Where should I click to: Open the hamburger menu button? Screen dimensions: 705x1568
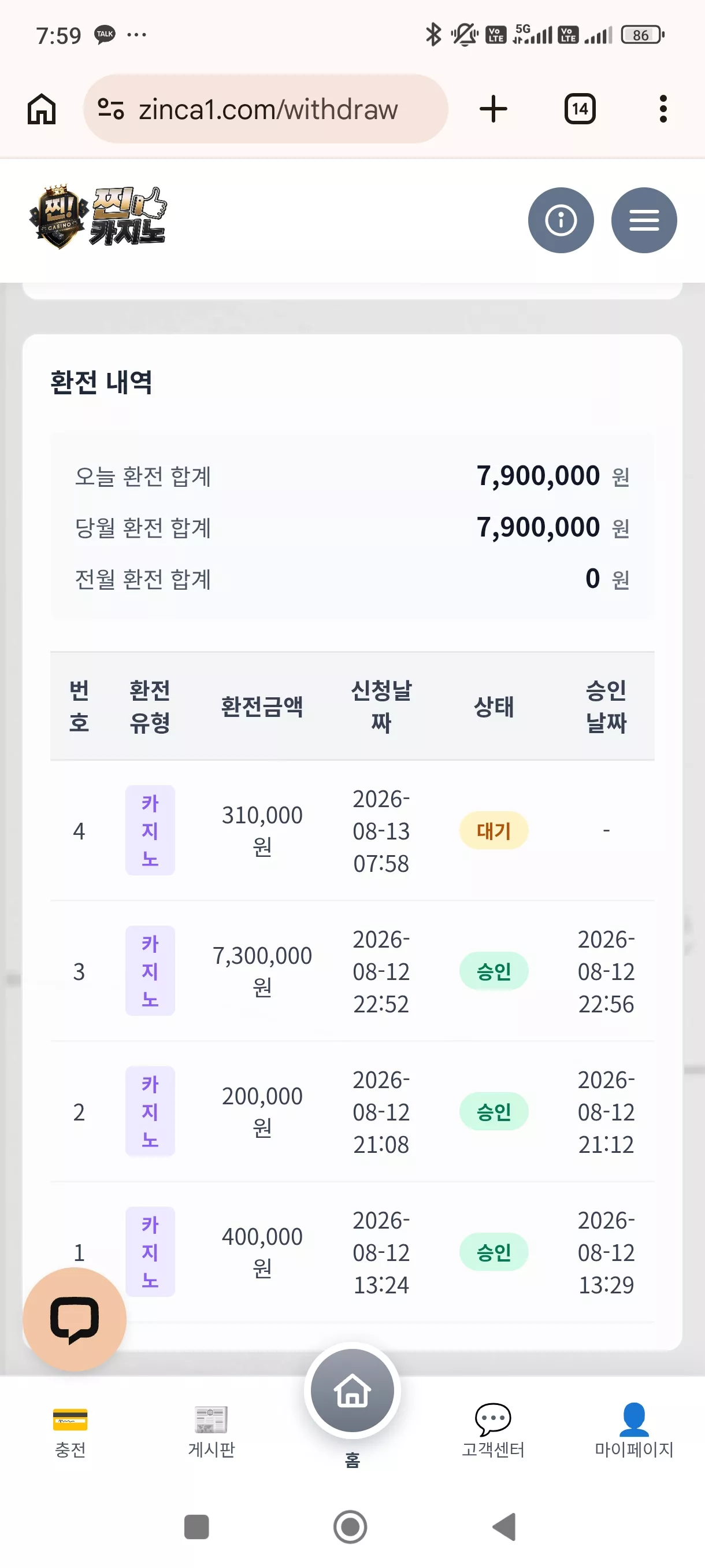pyautogui.click(x=644, y=220)
